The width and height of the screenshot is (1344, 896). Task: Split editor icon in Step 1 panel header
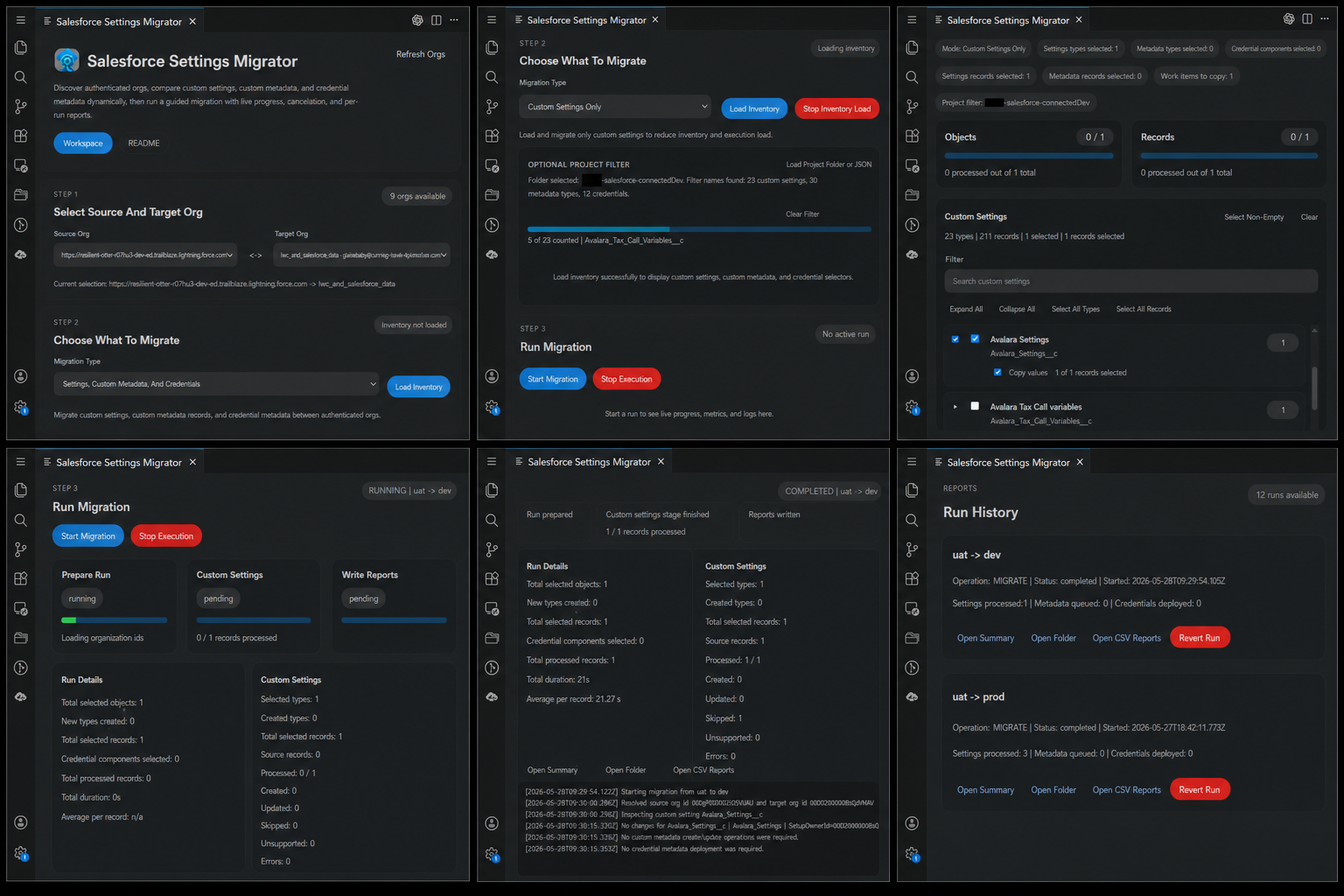pos(436,20)
